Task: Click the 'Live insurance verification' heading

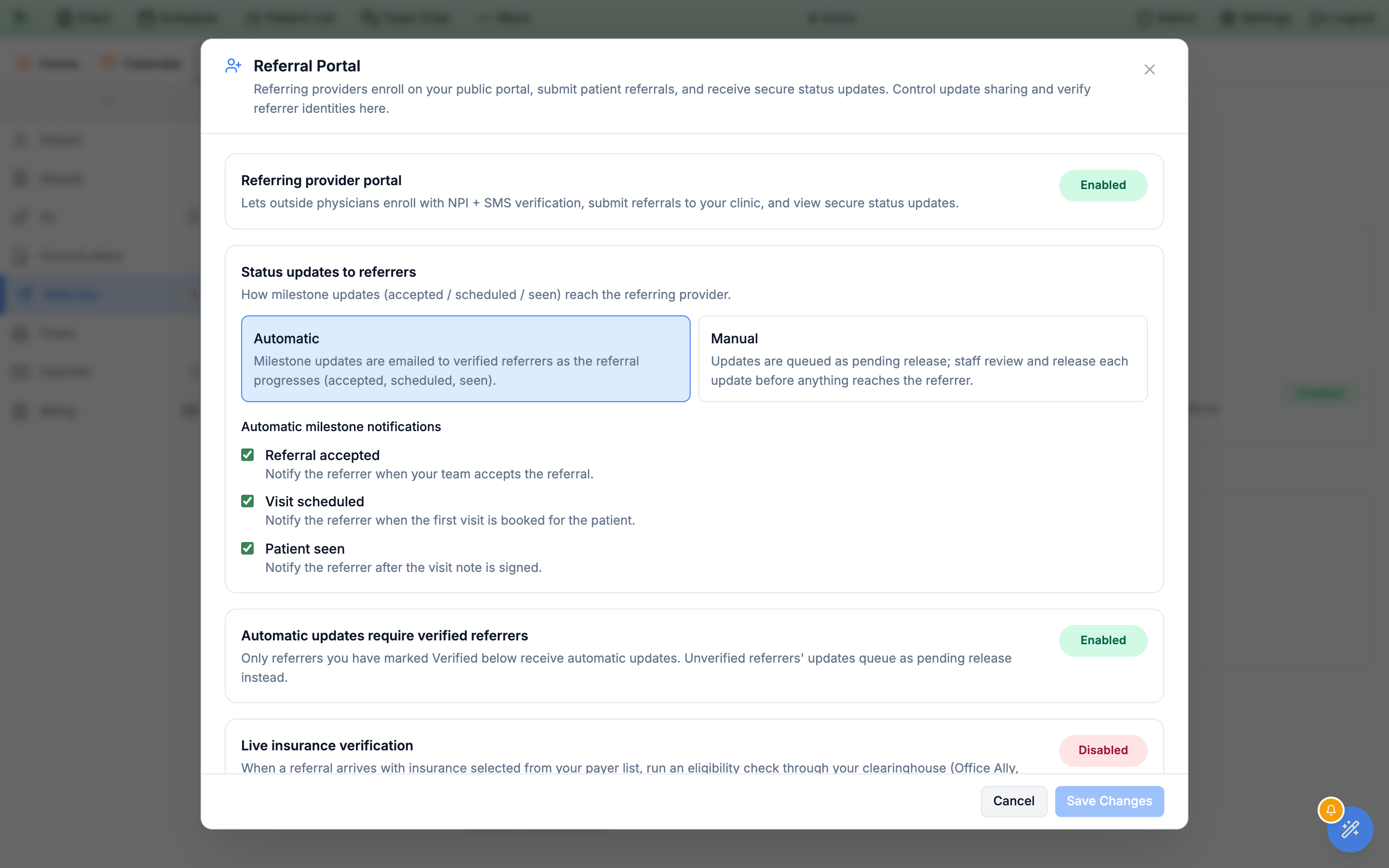Action: 327,746
